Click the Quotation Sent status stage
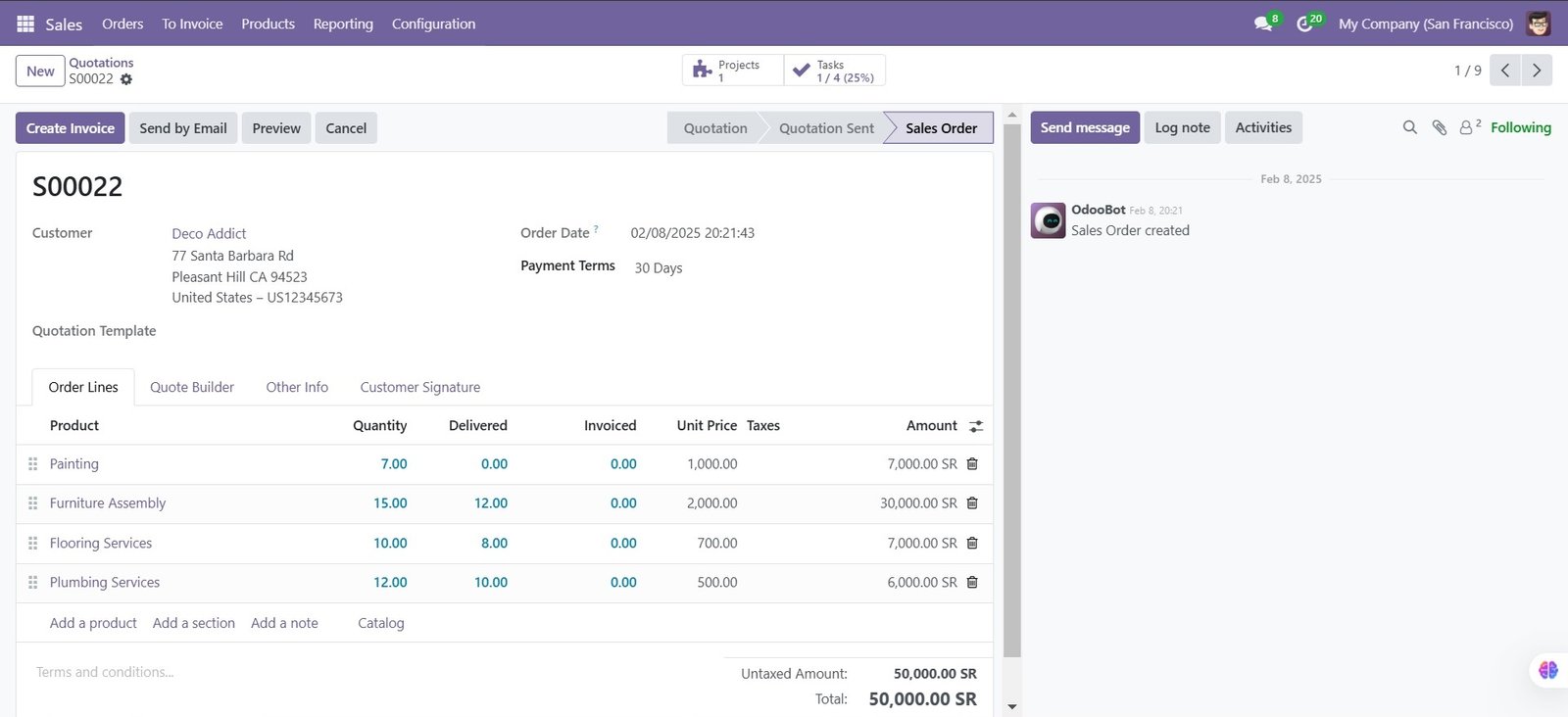This screenshot has width=1568, height=717. [826, 128]
